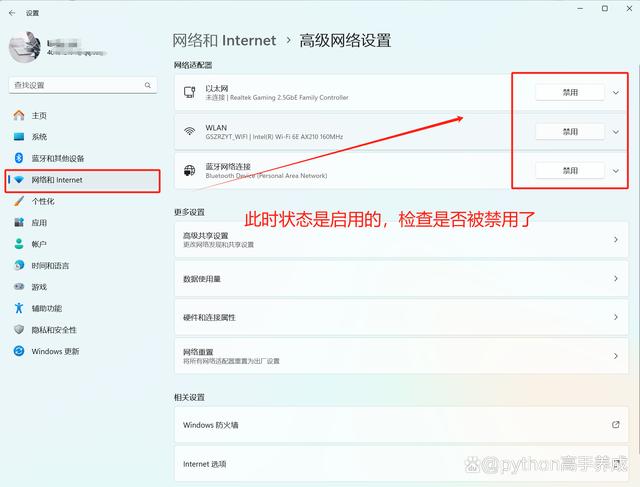The width and height of the screenshot is (640, 487).
Task: Click the 以太网 adapter name text
Action: (217, 89)
